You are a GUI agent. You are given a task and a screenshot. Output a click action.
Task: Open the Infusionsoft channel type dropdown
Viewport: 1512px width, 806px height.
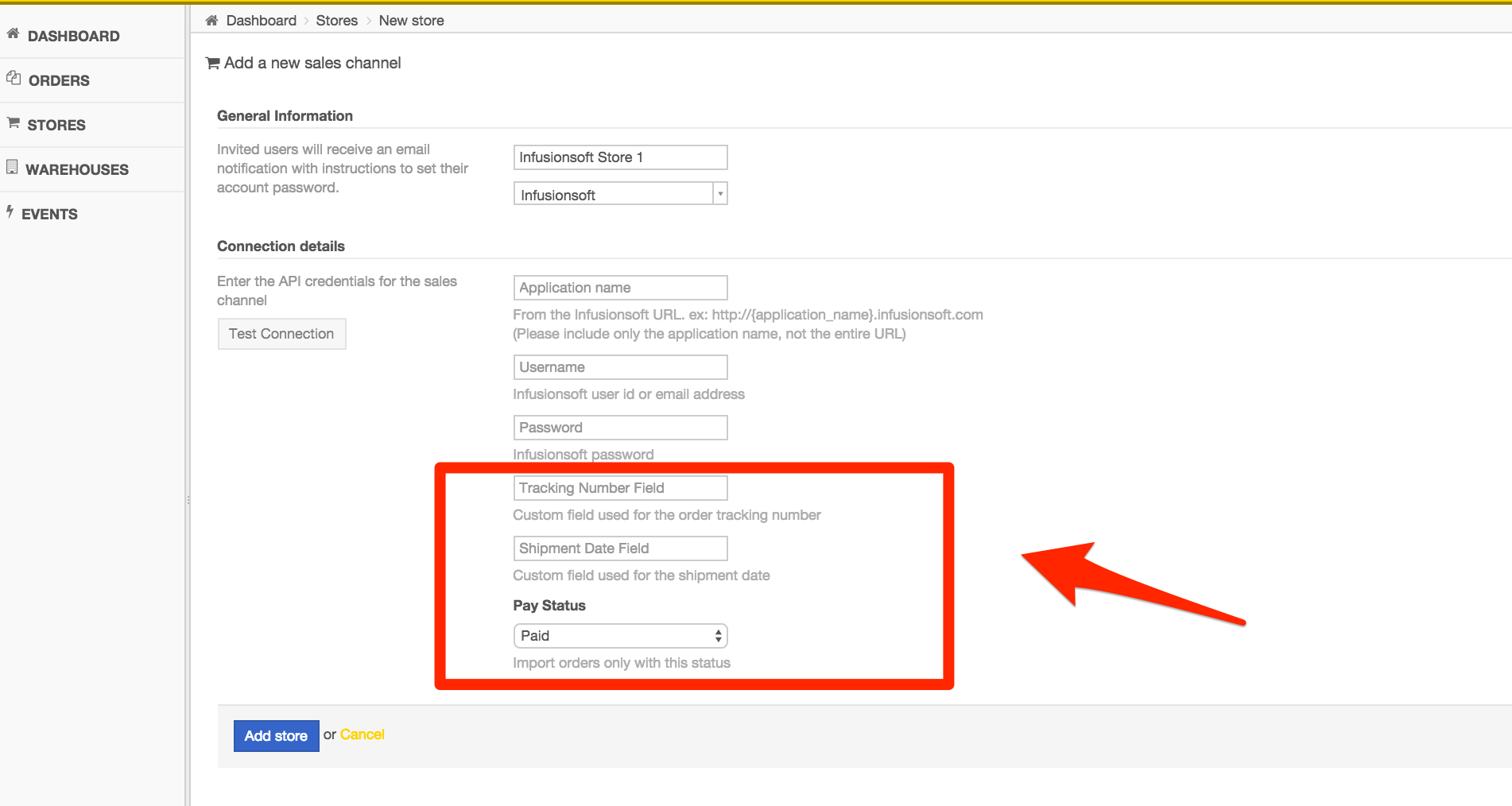pos(620,194)
